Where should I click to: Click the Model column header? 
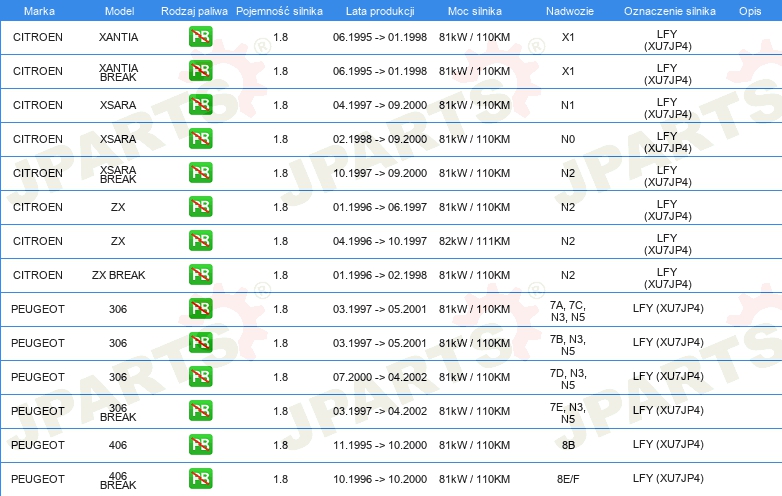pyautogui.click(x=119, y=11)
